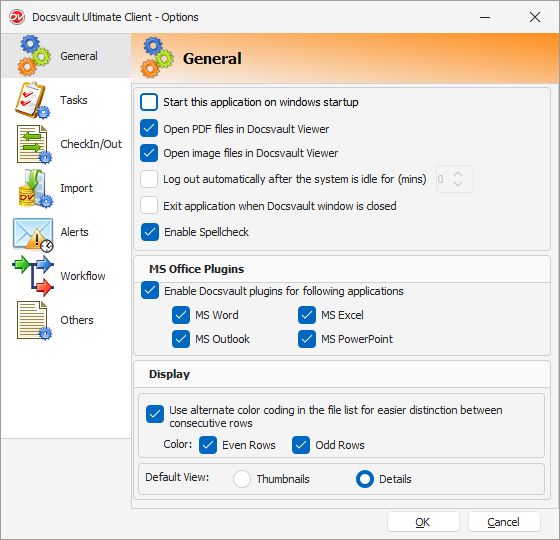Click the Display section header
Screen dimensions: 560x540
pos(169,374)
